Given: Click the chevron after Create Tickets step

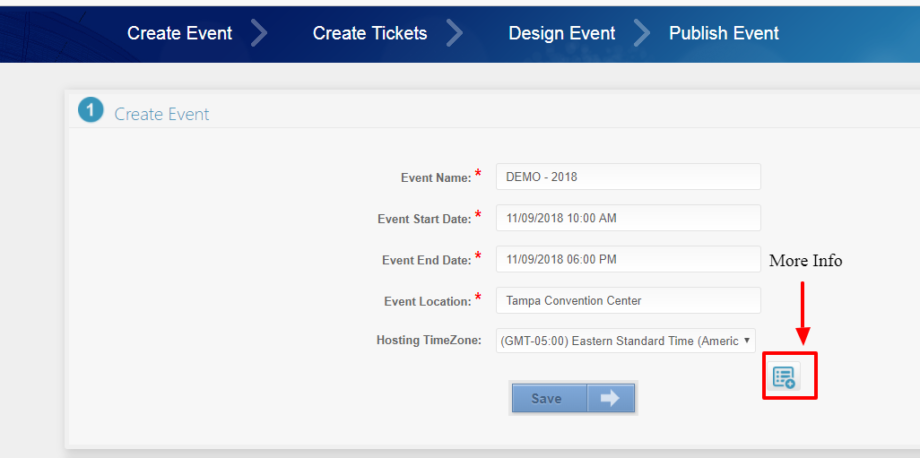Looking at the screenshot, I should click(x=454, y=33).
